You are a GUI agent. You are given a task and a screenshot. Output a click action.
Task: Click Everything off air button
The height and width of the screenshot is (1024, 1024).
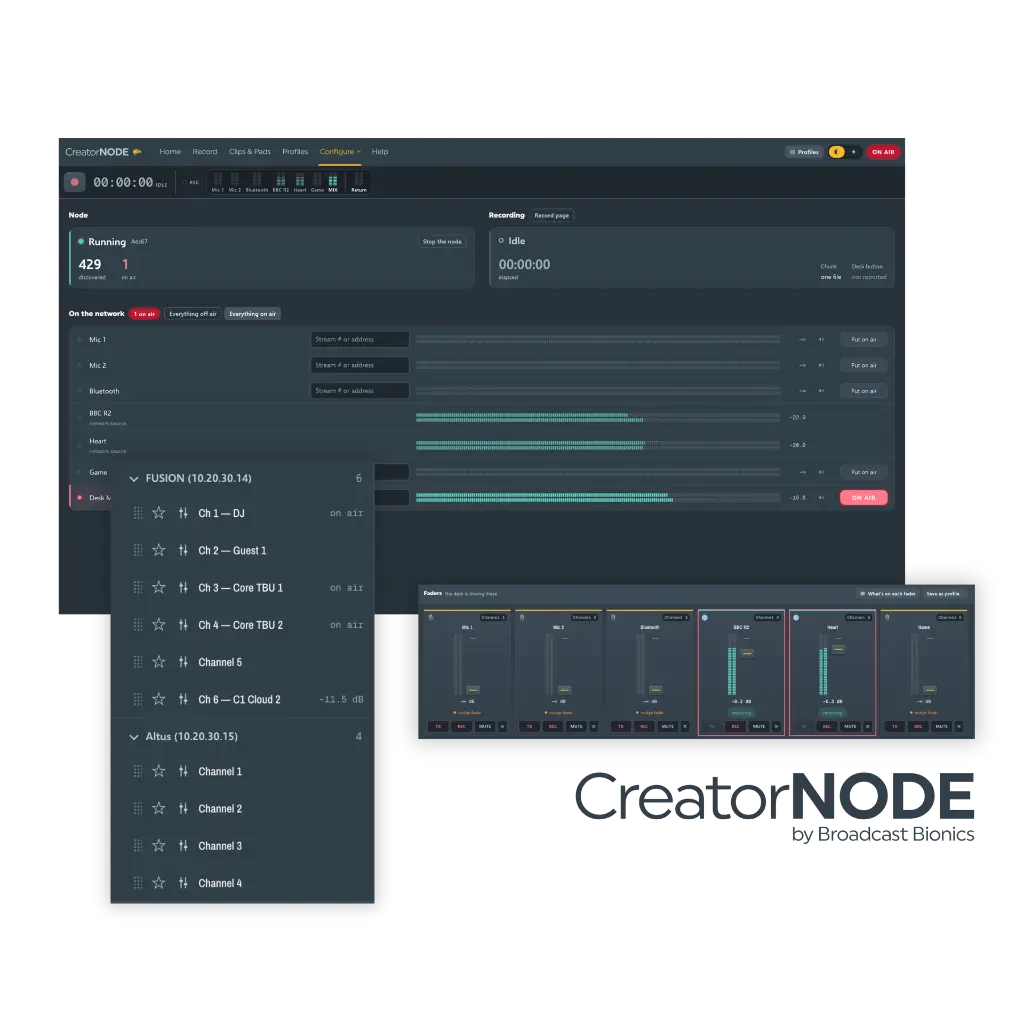point(193,314)
